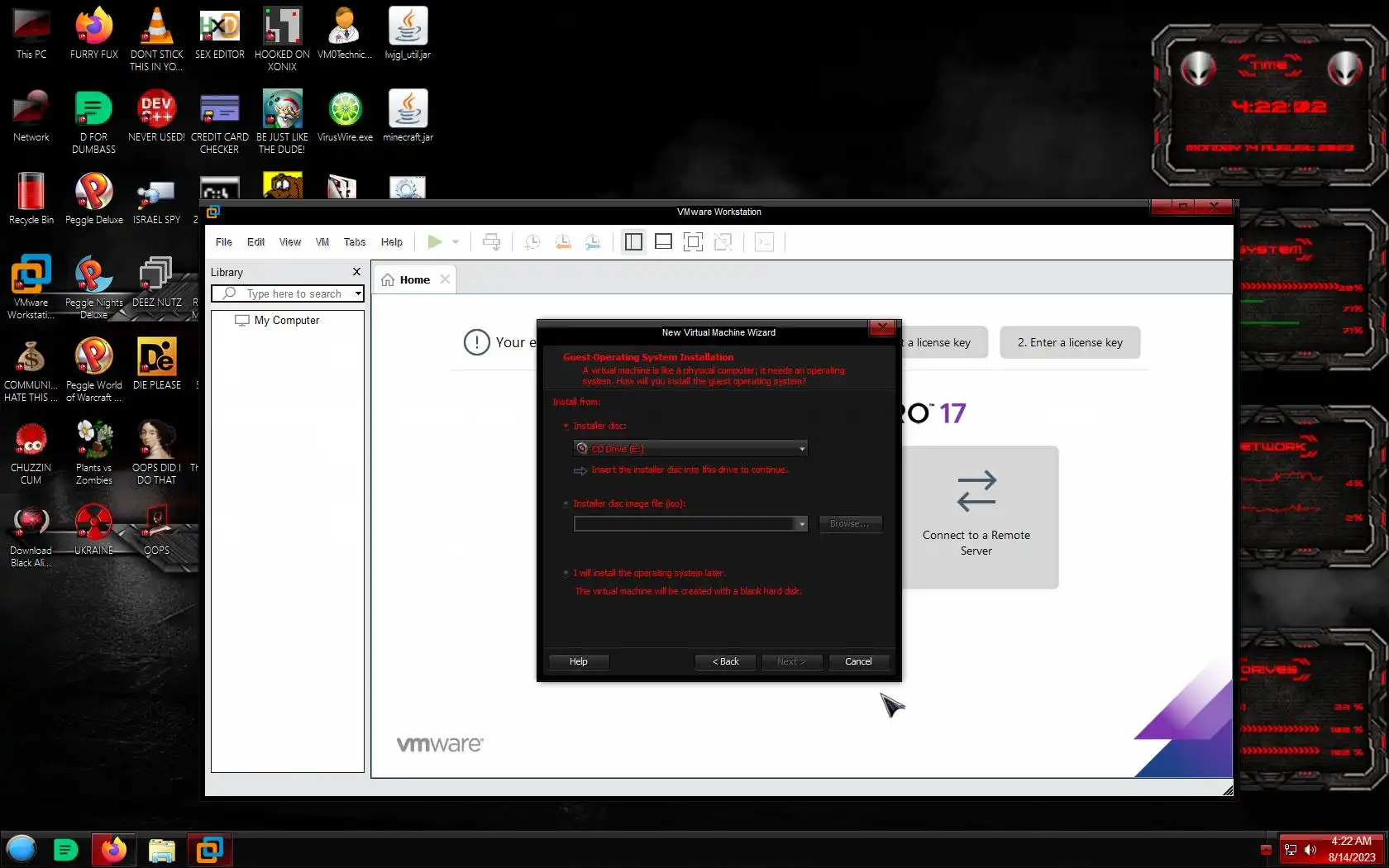Select the HOOKED ON XONIX desktop icon

pyautogui.click(x=282, y=40)
